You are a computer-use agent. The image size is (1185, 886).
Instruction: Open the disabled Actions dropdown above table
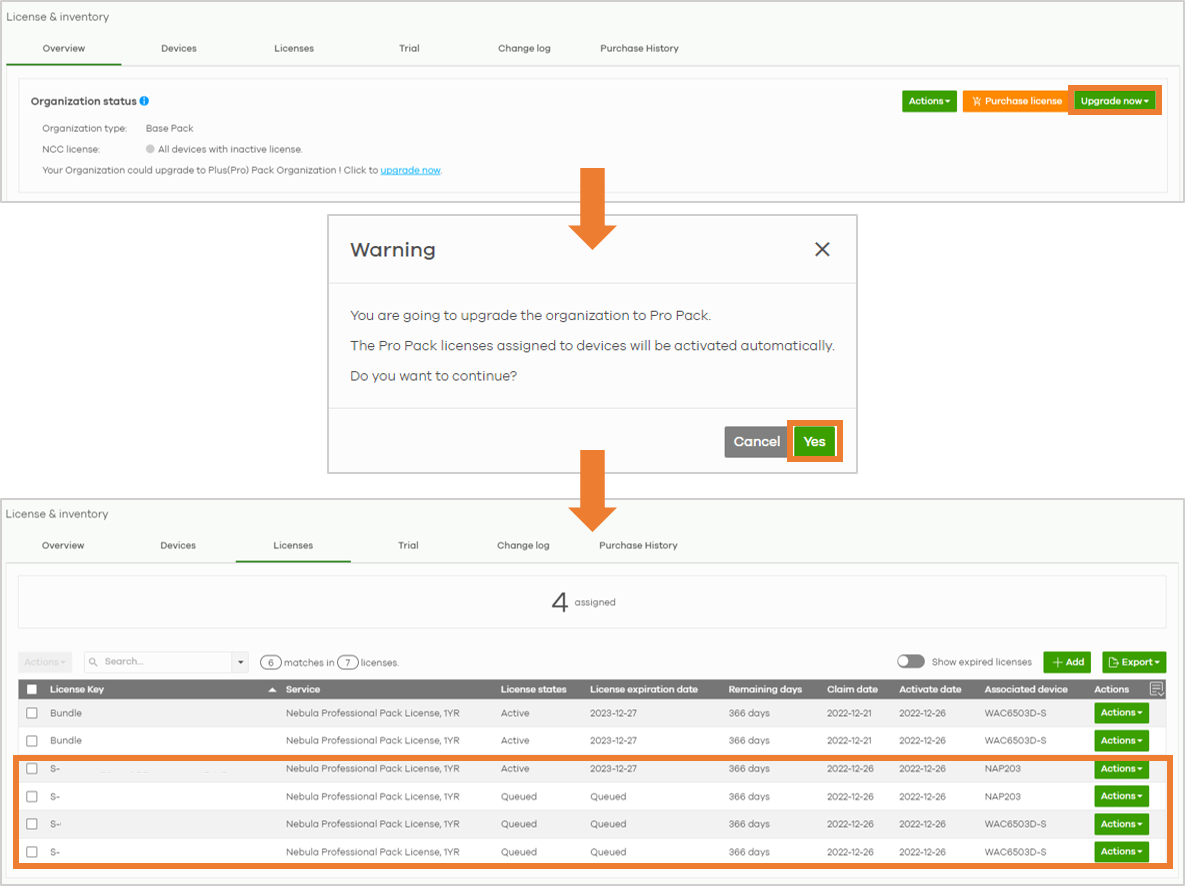[x=45, y=662]
